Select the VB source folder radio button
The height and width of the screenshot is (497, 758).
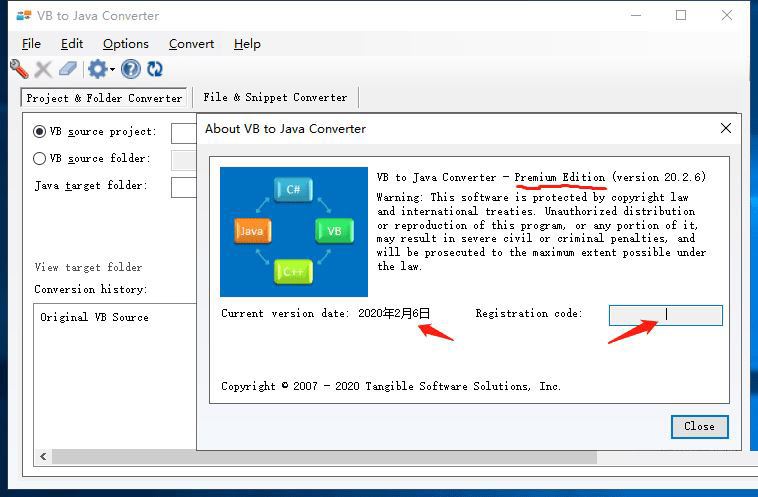(x=40, y=159)
